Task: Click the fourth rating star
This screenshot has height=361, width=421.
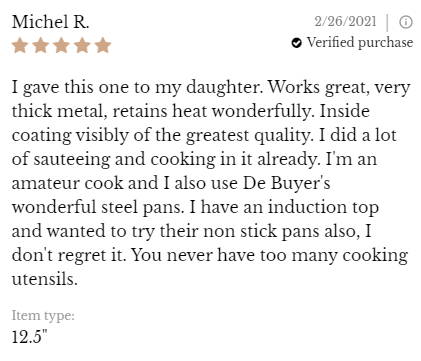Action: tap(82, 45)
